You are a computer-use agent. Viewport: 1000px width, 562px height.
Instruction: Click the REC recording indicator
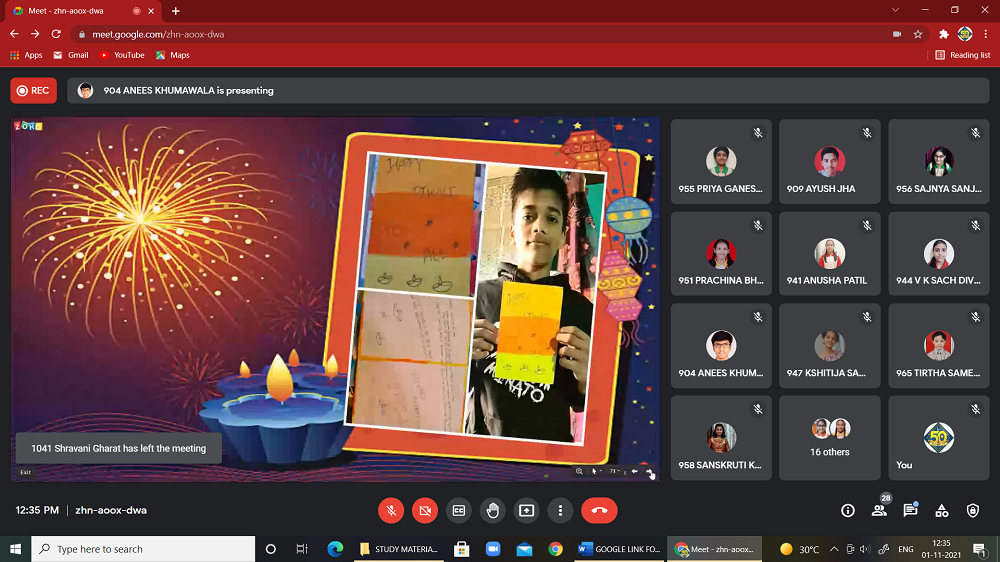point(33,91)
